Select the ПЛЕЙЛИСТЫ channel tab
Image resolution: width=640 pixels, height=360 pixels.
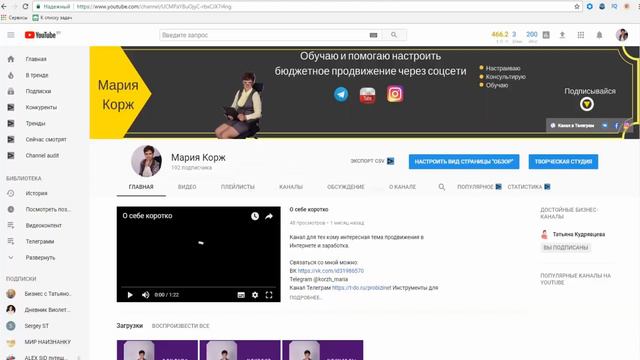pyautogui.click(x=238, y=187)
